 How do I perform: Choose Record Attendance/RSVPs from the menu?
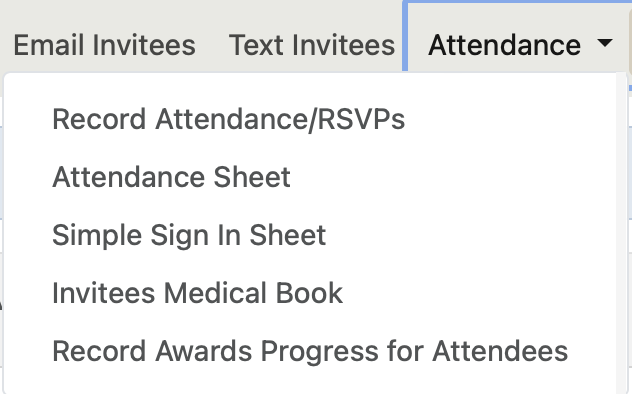pos(229,119)
